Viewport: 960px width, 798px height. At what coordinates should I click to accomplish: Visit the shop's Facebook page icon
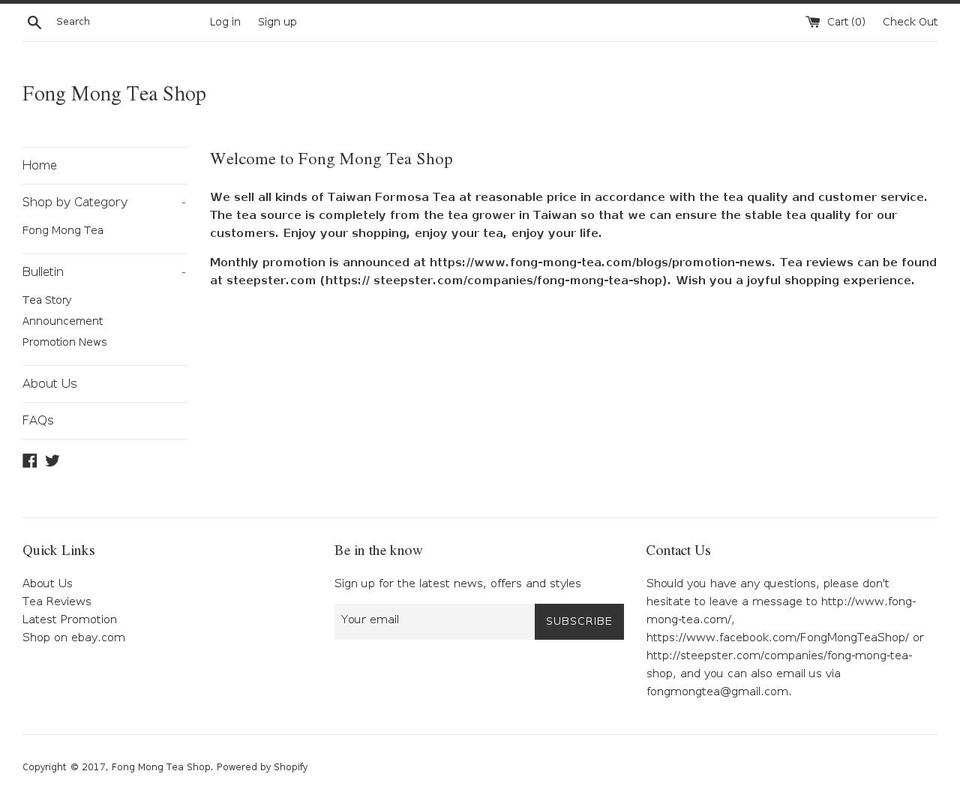click(30, 460)
